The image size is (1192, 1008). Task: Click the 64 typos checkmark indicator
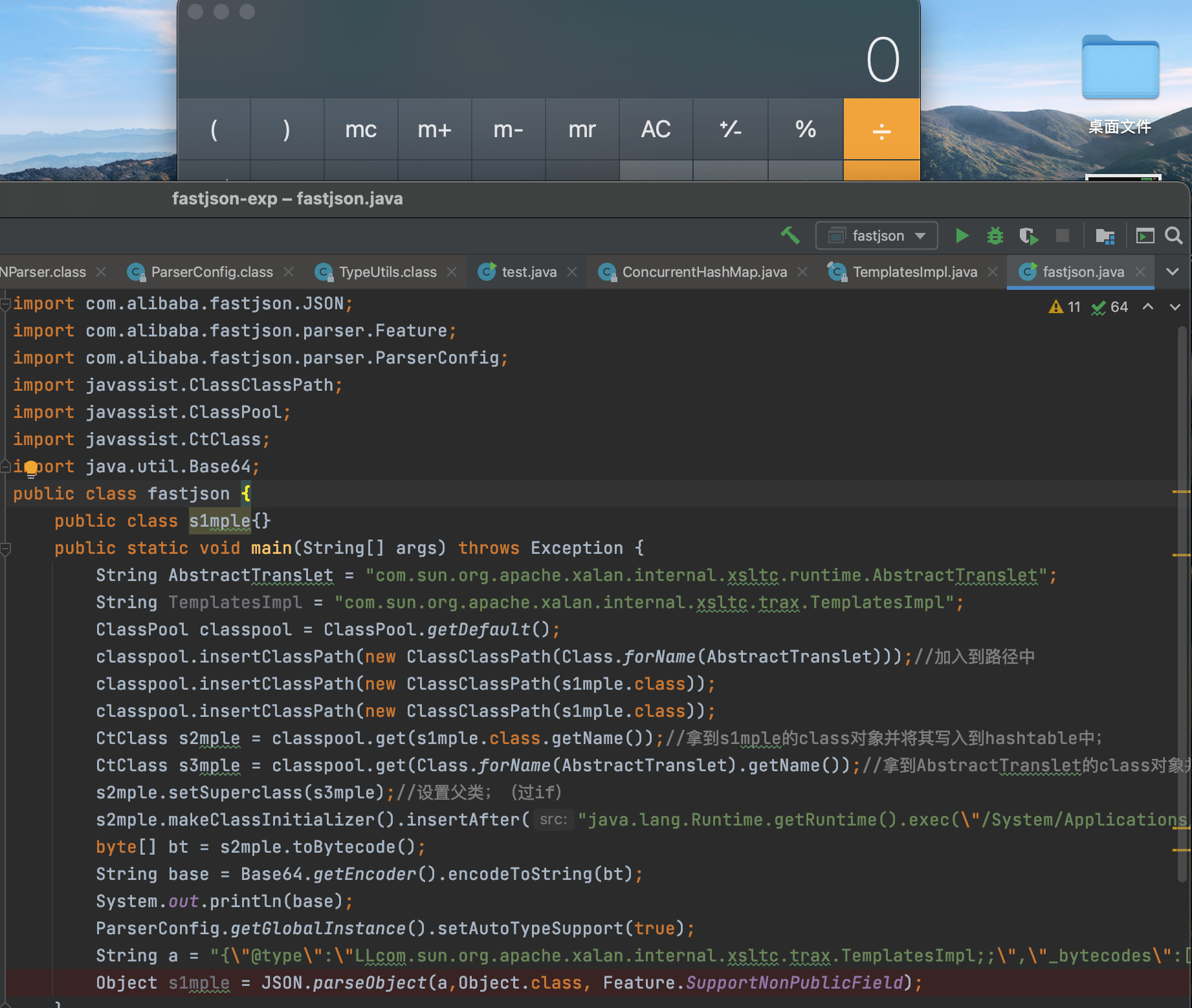[x=1110, y=307]
